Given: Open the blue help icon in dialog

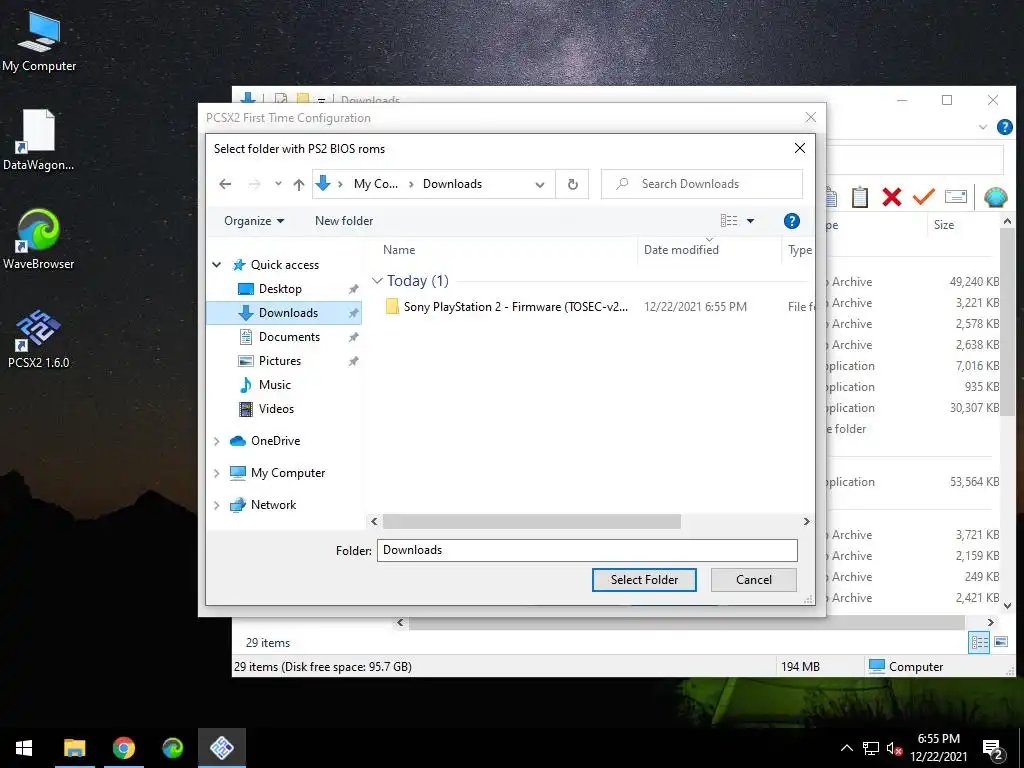Looking at the screenshot, I should (792, 221).
